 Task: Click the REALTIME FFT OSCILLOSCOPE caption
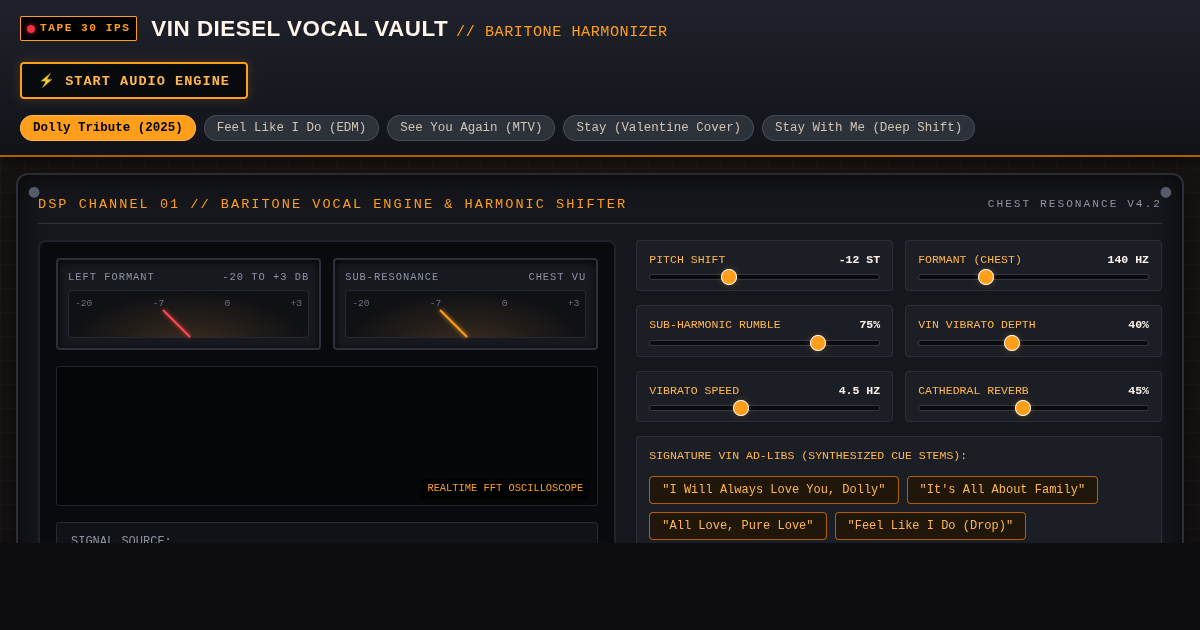pyautogui.click(x=505, y=489)
